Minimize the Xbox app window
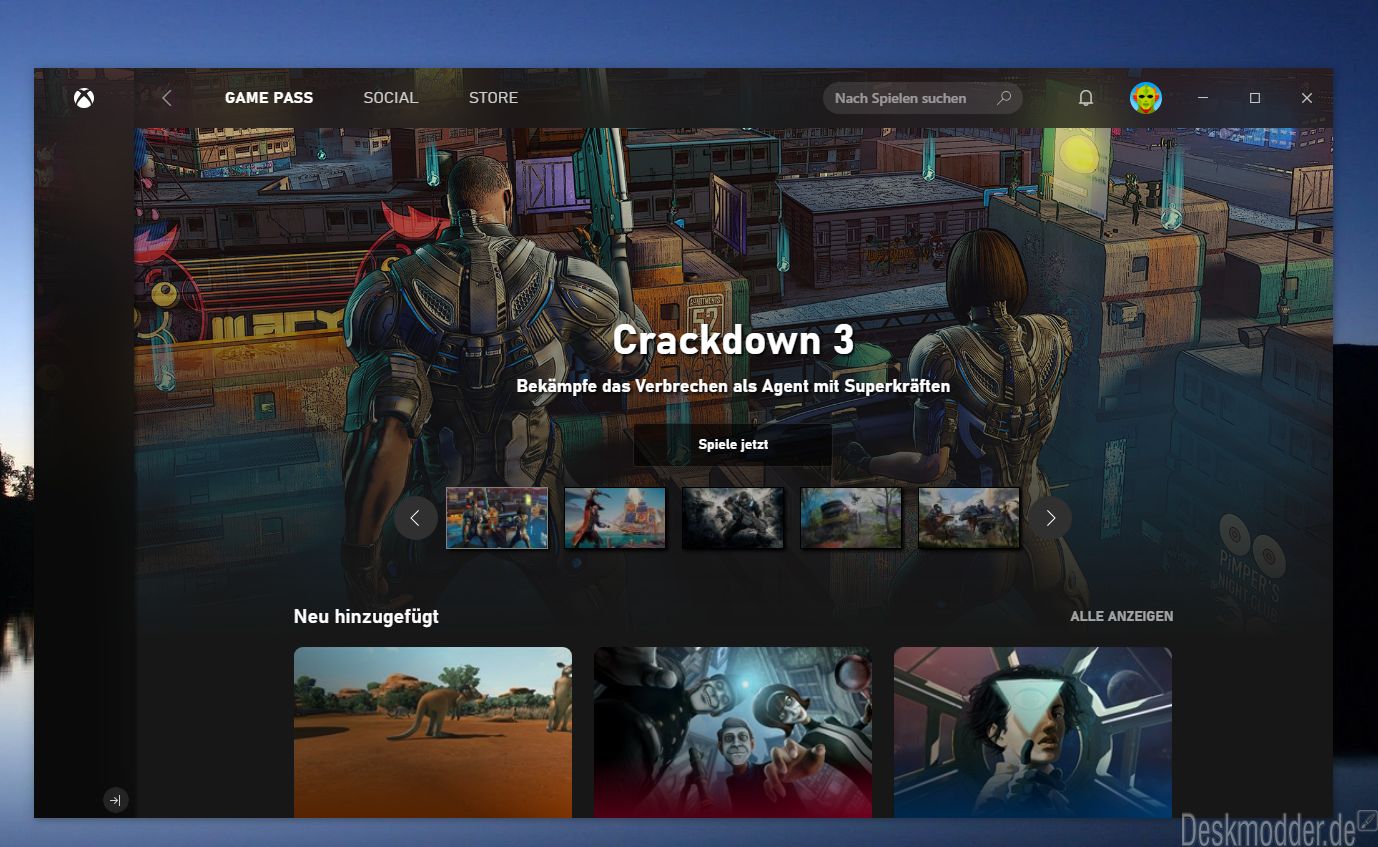1378x847 pixels. click(1203, 98)
